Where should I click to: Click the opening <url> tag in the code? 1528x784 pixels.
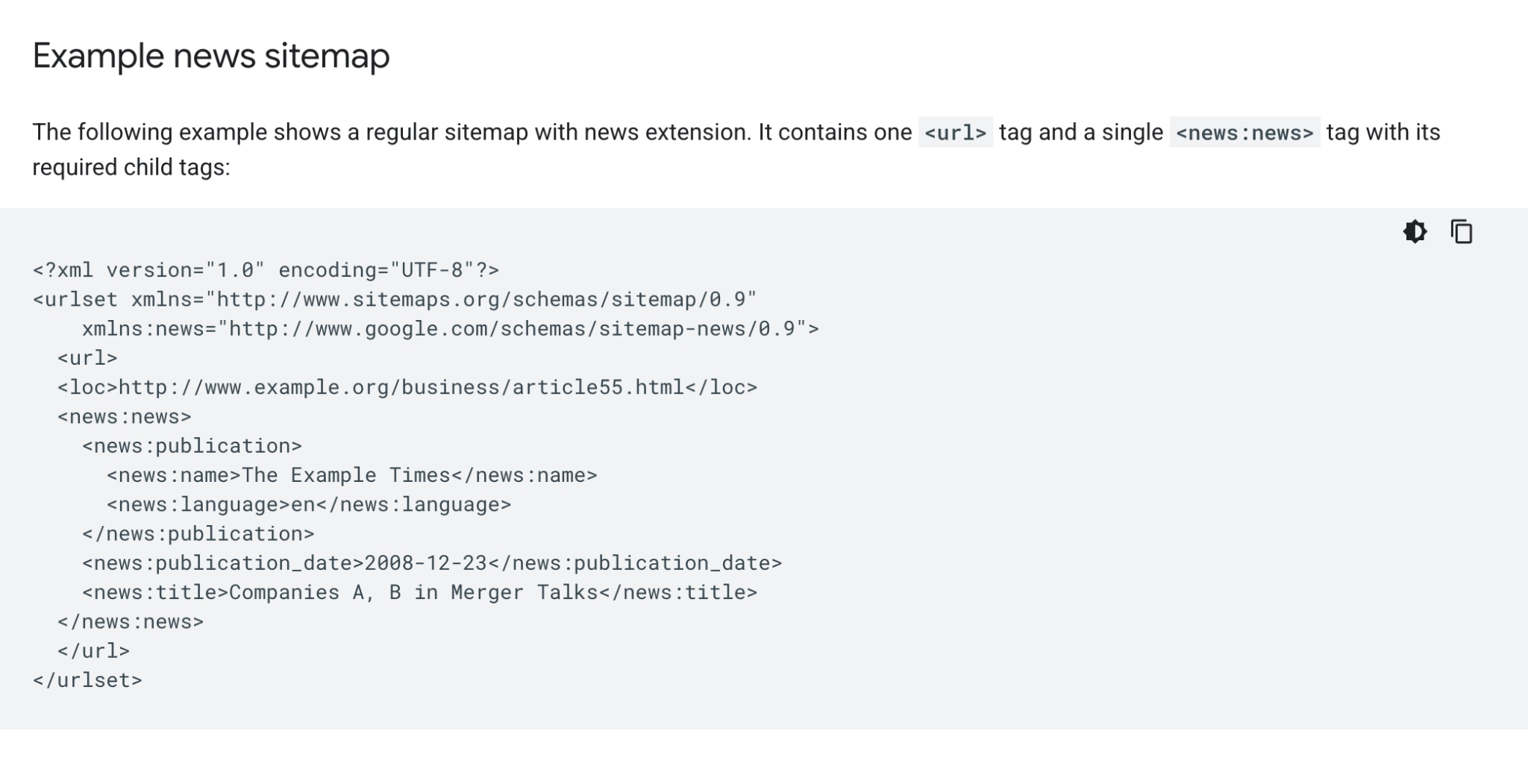(x=87, y=358)
